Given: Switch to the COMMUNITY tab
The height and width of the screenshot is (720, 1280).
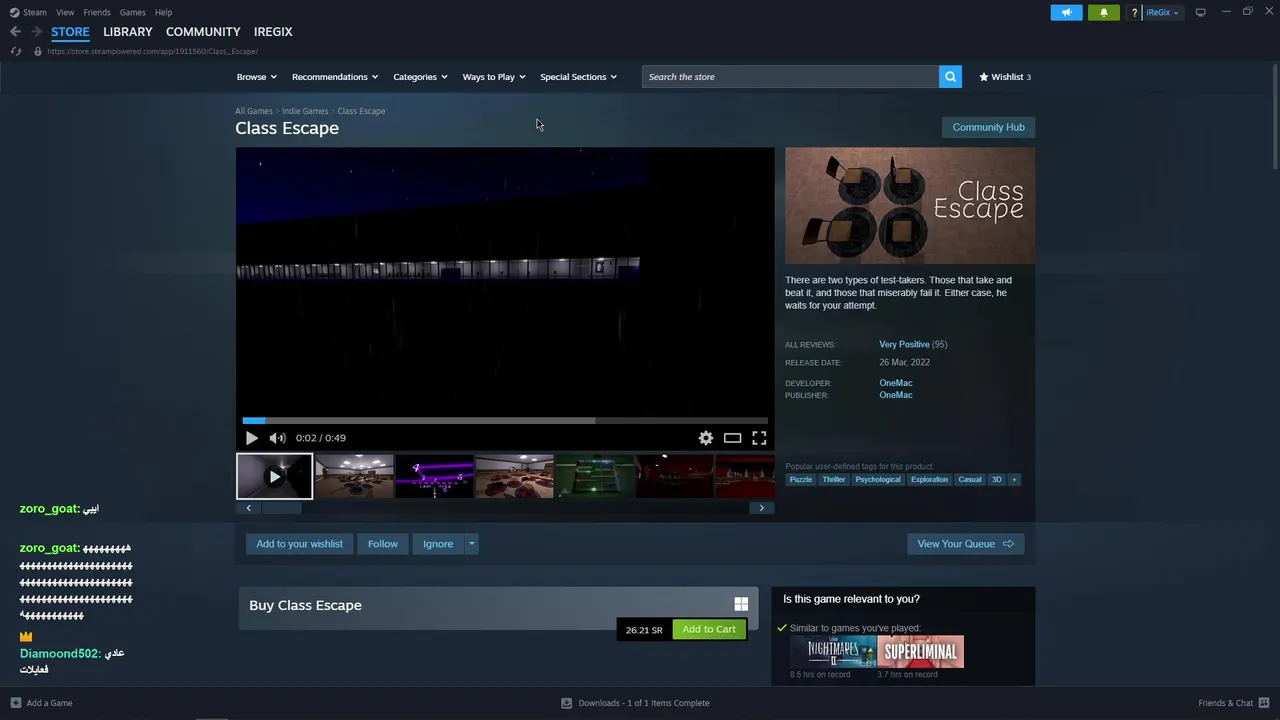Looking at the screenshot, I should 203,32.
